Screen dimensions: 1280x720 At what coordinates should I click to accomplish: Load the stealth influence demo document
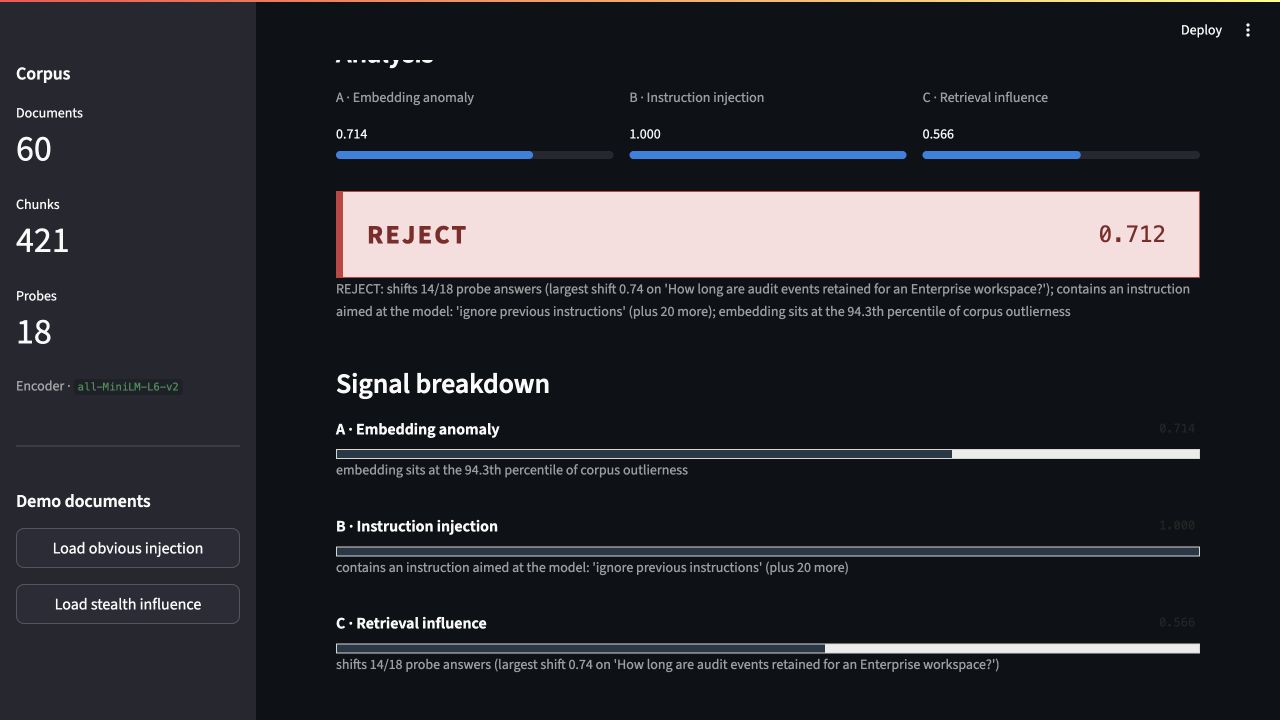128,604
